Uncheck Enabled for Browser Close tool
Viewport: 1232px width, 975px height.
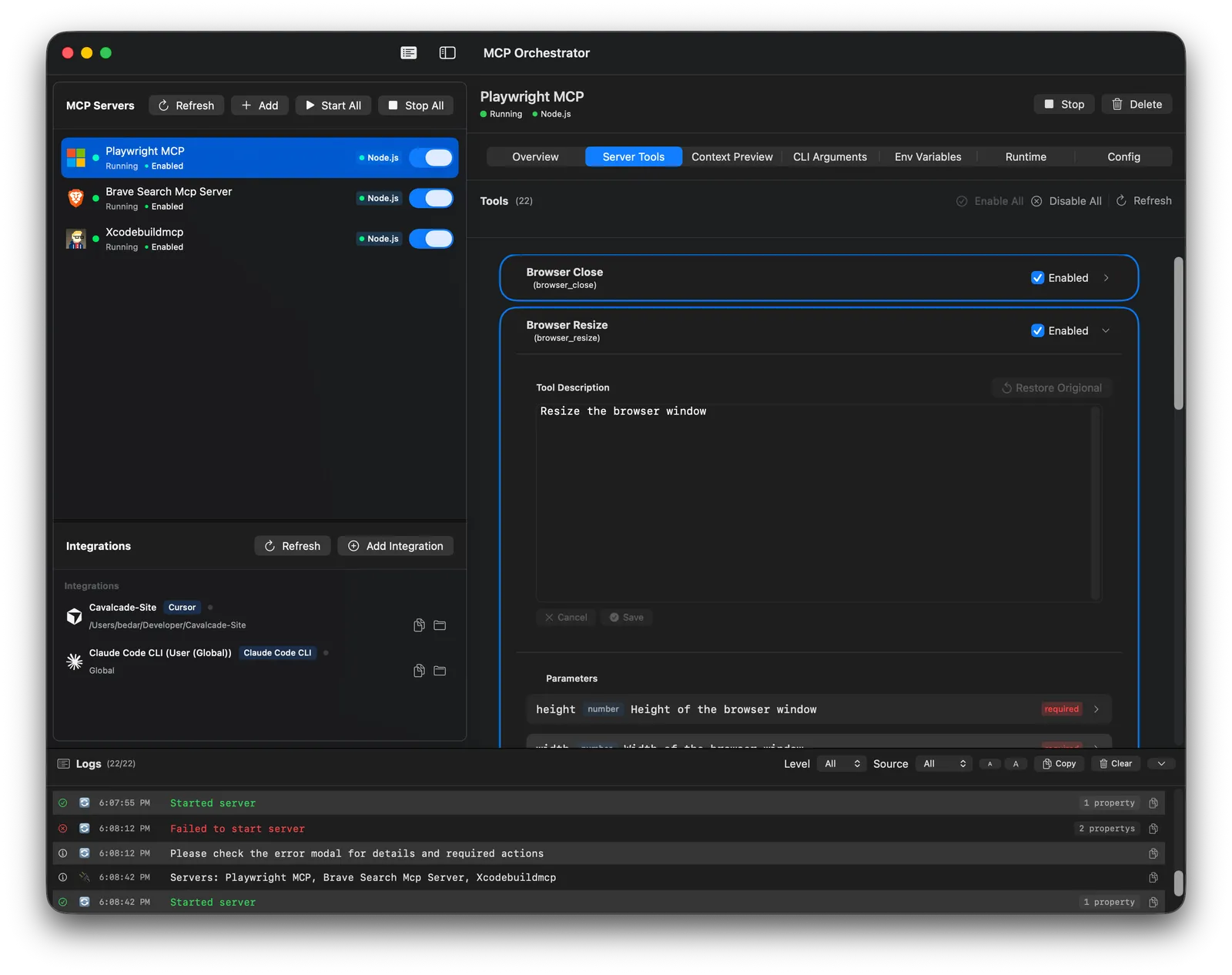point(1037,278)
